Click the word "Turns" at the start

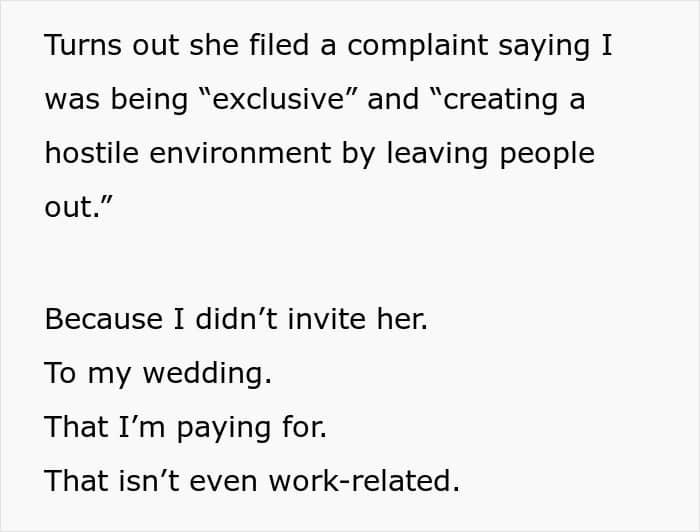click(x=83, y=45)
